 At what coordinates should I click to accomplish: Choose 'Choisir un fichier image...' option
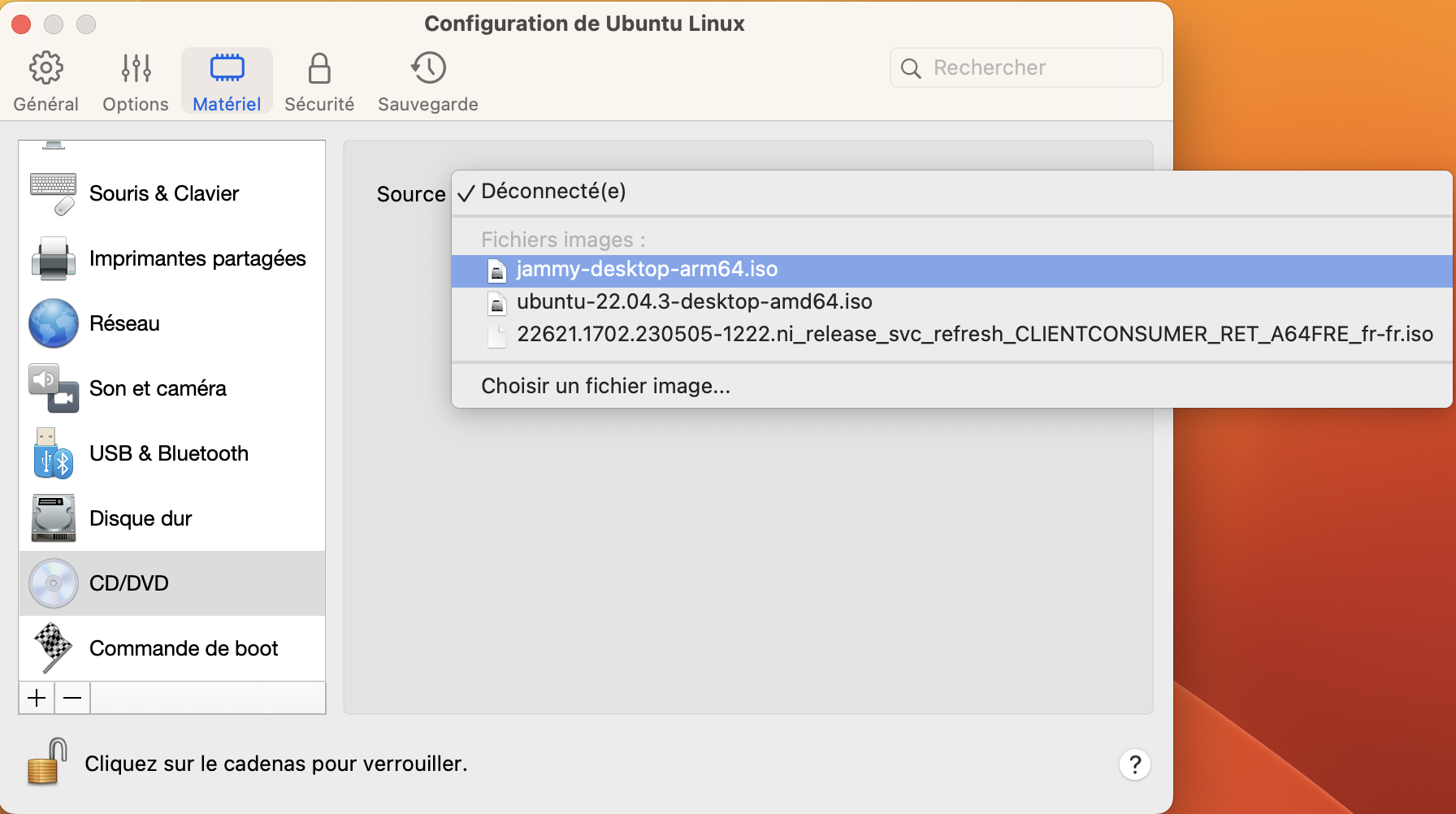951,386
